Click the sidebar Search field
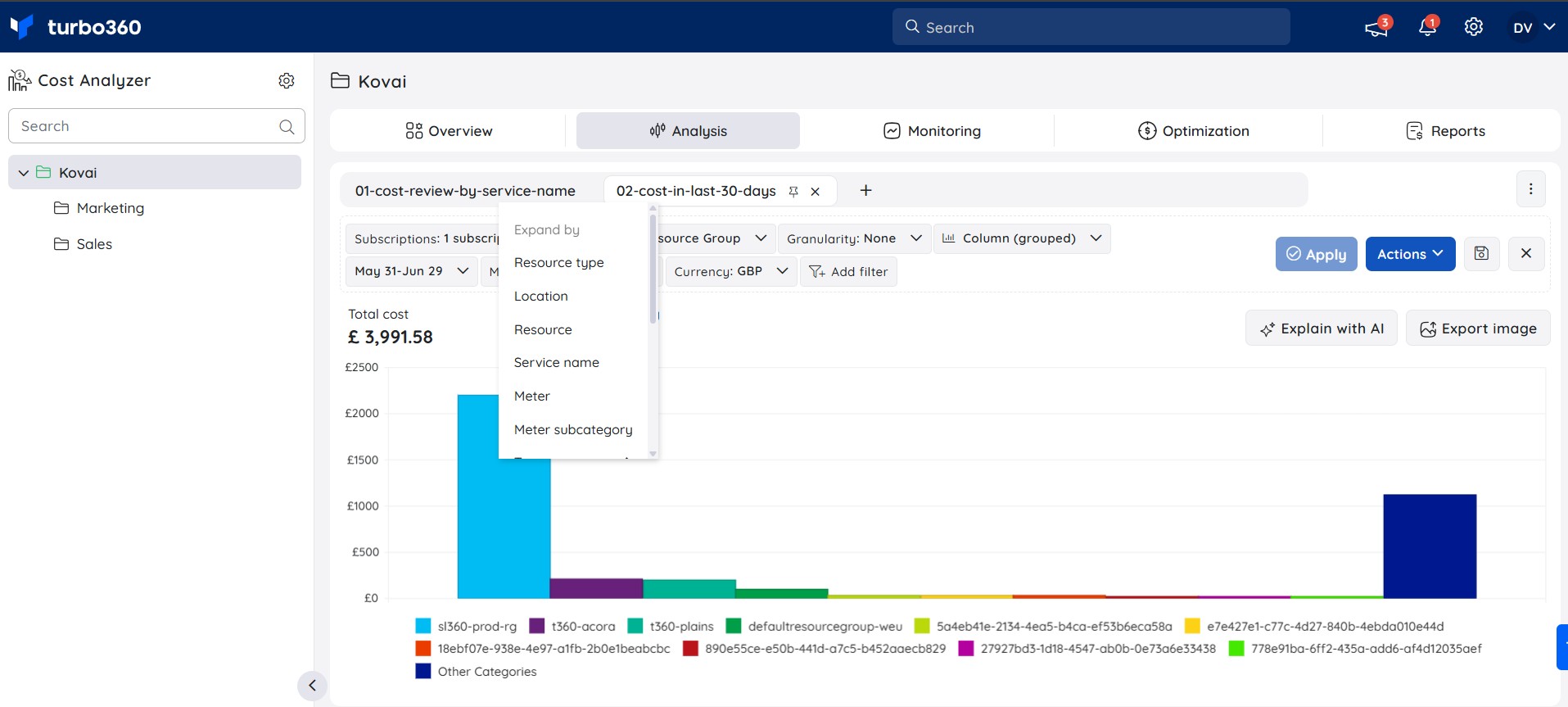Screen dimensions: 1568x707 point(156,126)
